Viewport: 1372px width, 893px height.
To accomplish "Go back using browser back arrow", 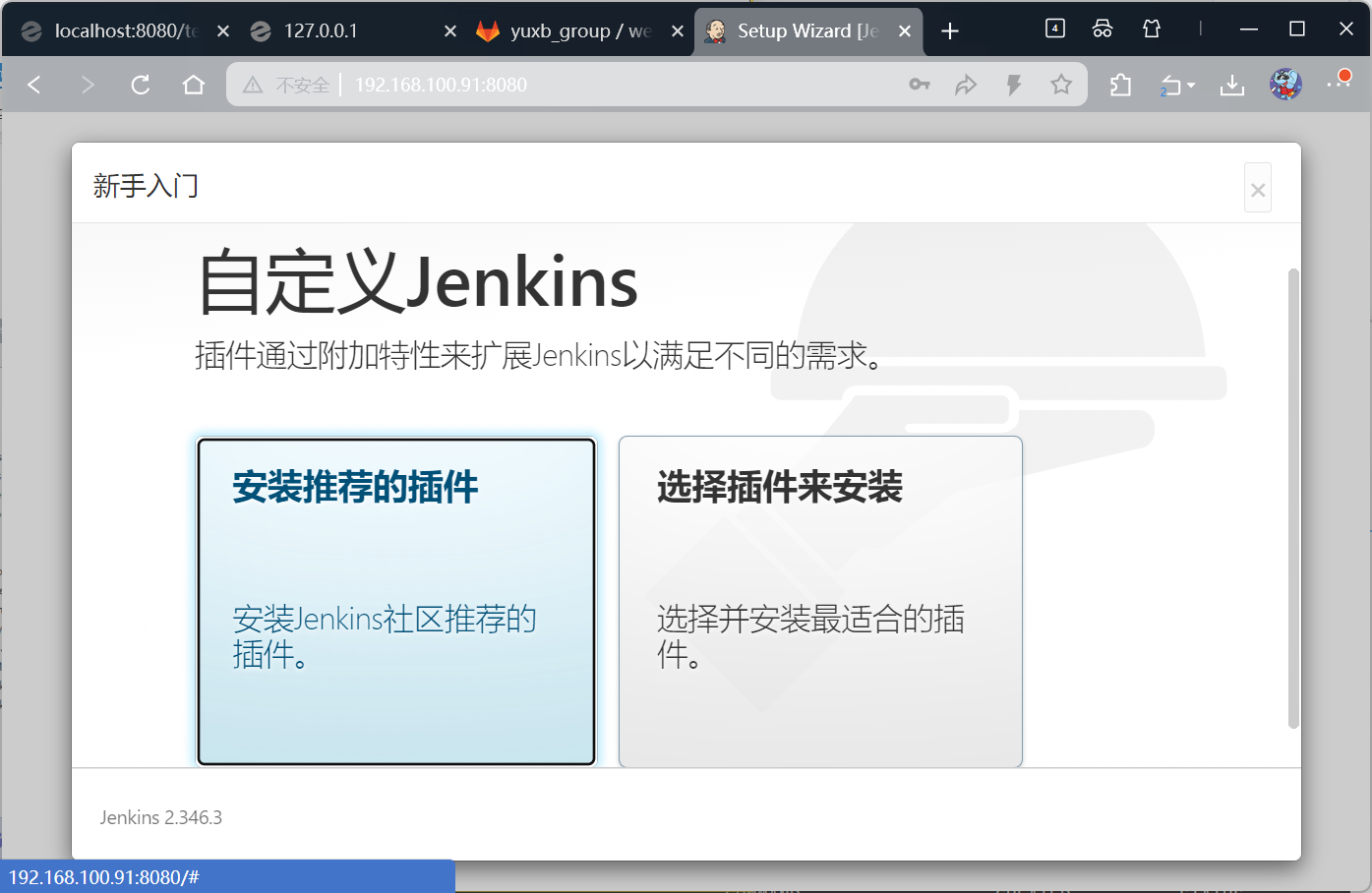I will click(x=34, y=85).
